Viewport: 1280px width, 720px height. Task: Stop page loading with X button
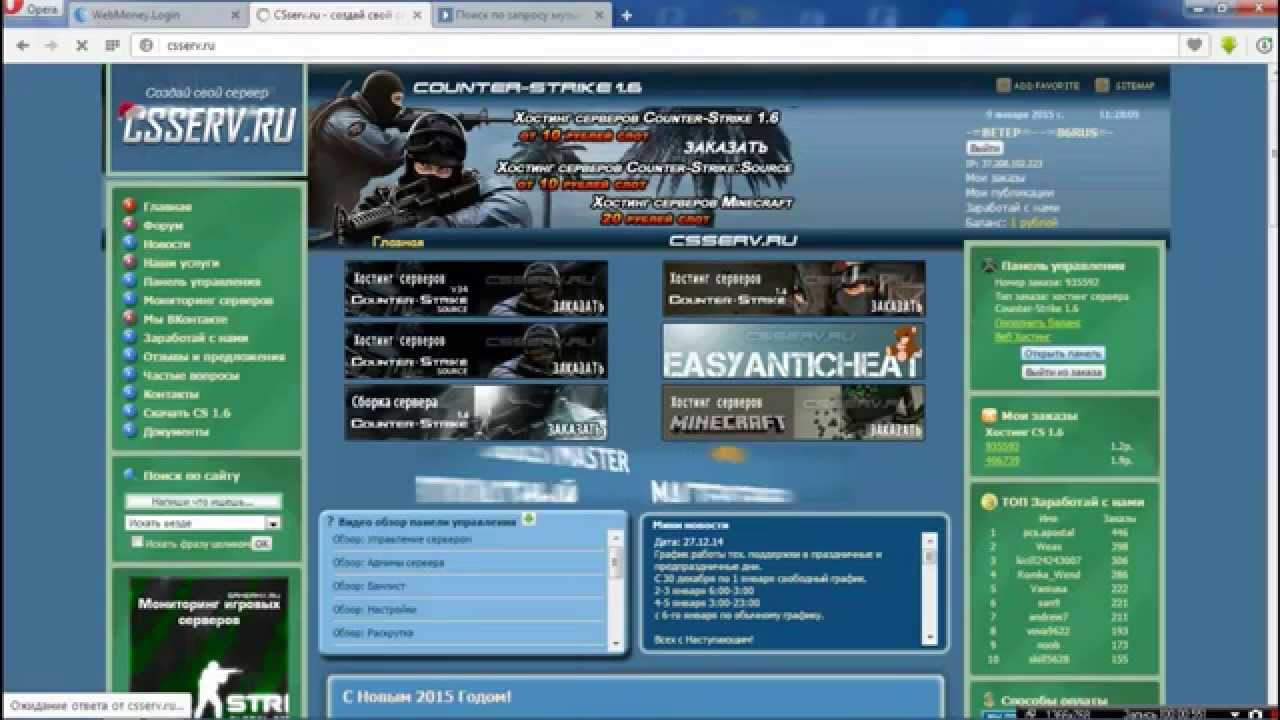click(82, 45)
